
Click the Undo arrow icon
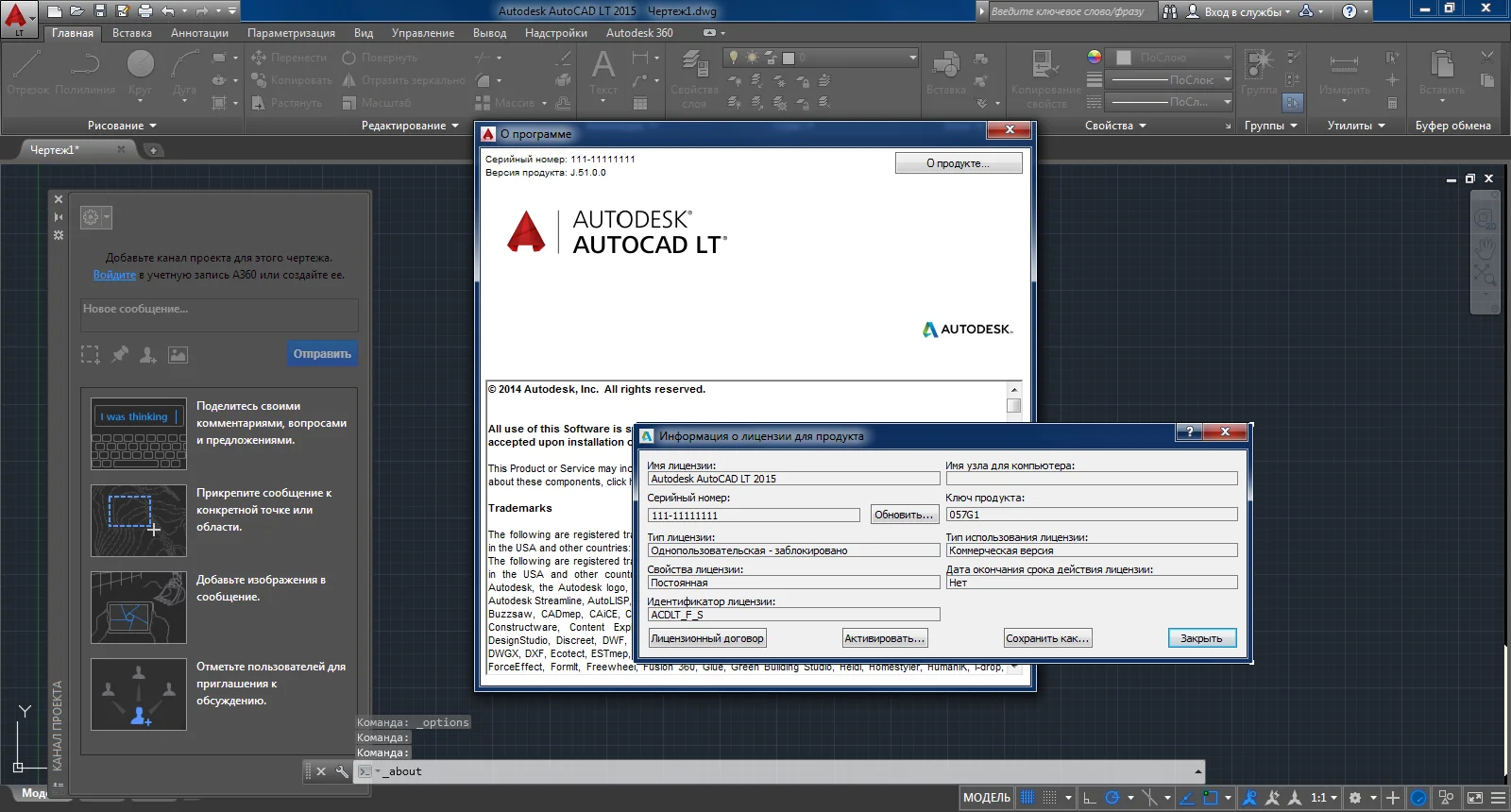pyautogui.click(x=167, y=11)
